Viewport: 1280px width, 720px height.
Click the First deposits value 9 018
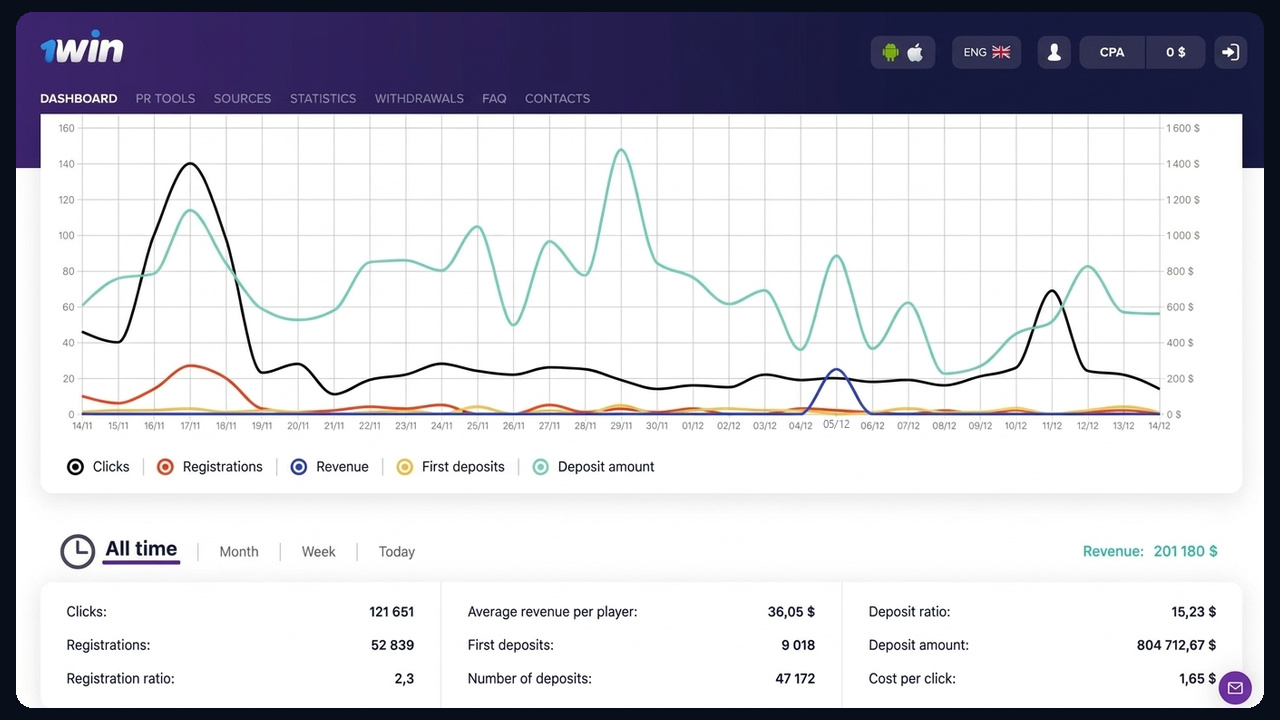798,645
